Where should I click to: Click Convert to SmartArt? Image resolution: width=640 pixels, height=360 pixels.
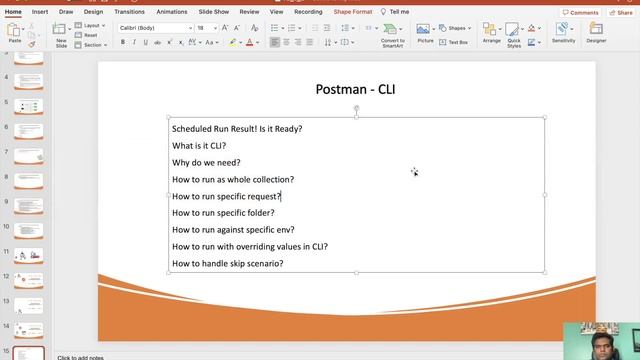392,35
